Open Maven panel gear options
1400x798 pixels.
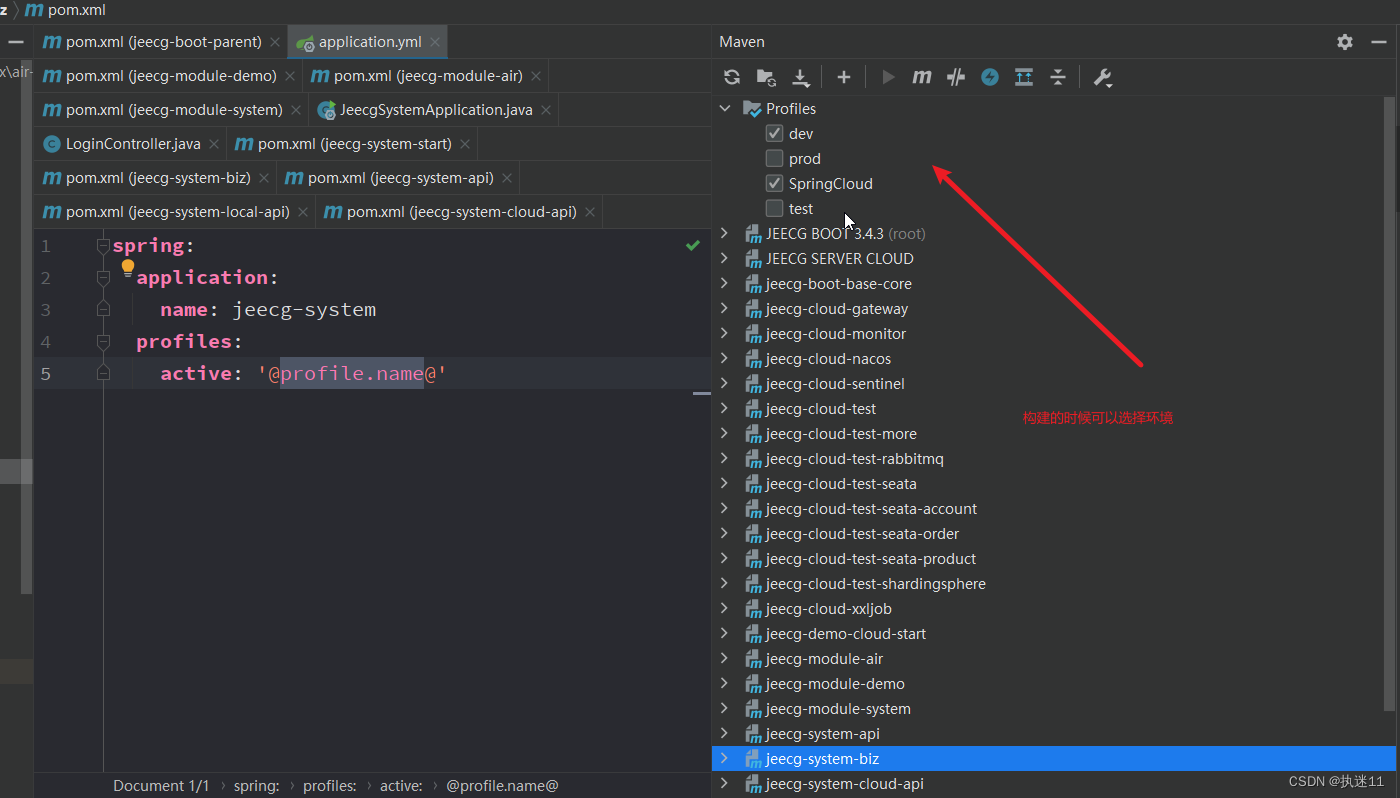click(x=1345, y=42)
